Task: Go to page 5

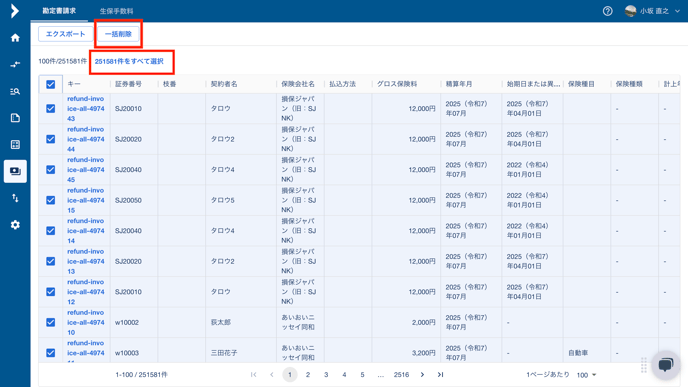Action: point(362,374)
